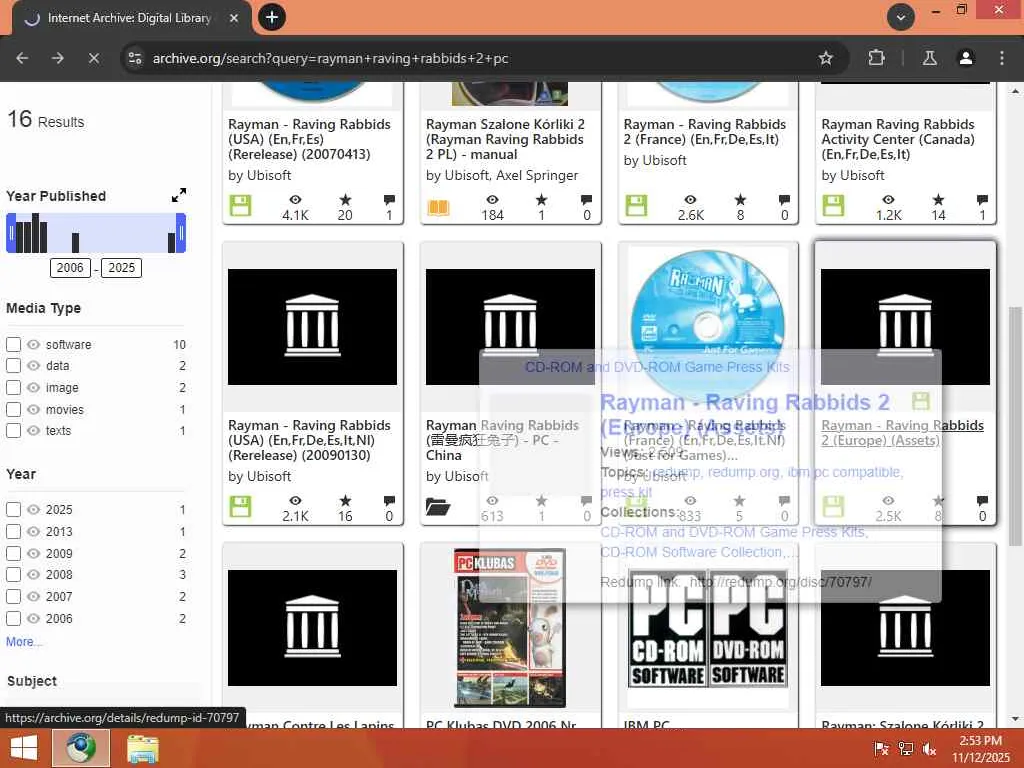The height and width of the screenshot is (768, 1024).
Task: Click software floppy icon on 20070413 card
Action: pos(240,206)
